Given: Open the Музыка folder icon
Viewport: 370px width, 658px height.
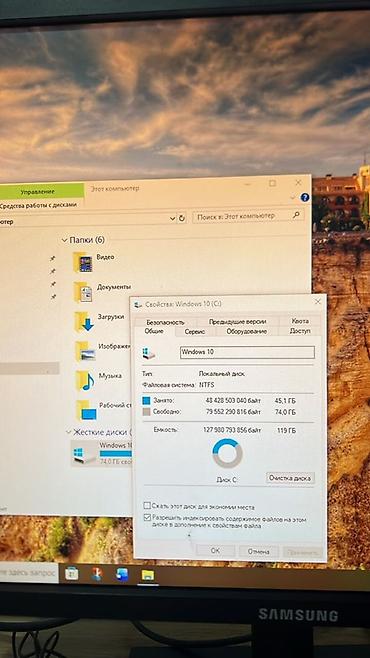Looking at the screenshot, I should click(86, 381).
